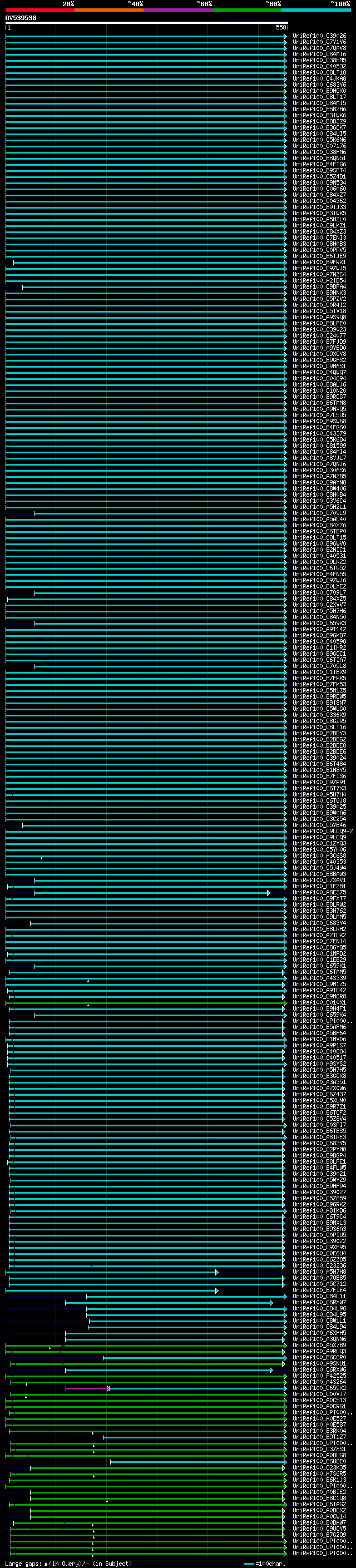Select label UniRef100_B9IJ33
The width and height of the screenshot is (356, 1568).
click(319, 207)
